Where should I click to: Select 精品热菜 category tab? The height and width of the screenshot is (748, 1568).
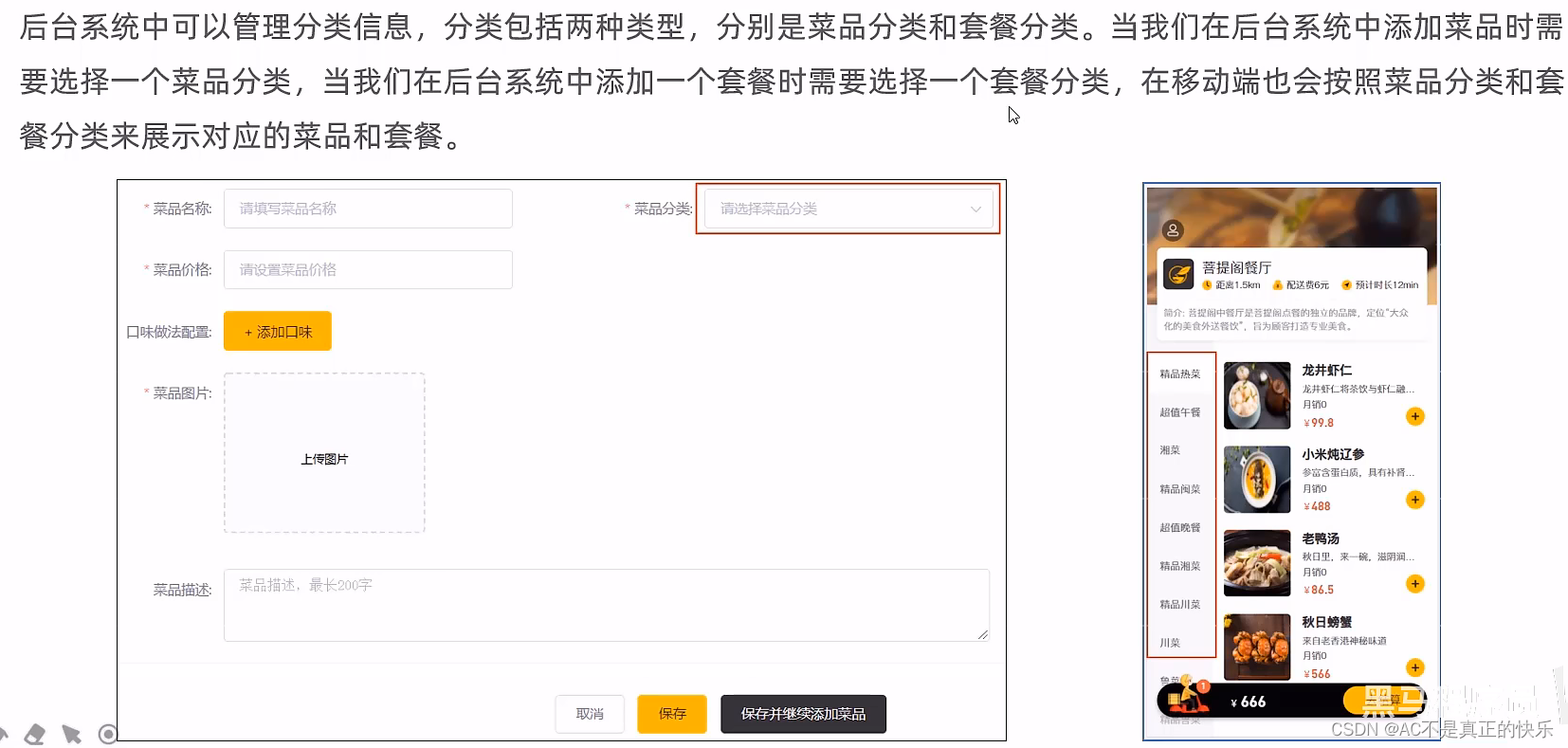click(x=1180, y=374)
